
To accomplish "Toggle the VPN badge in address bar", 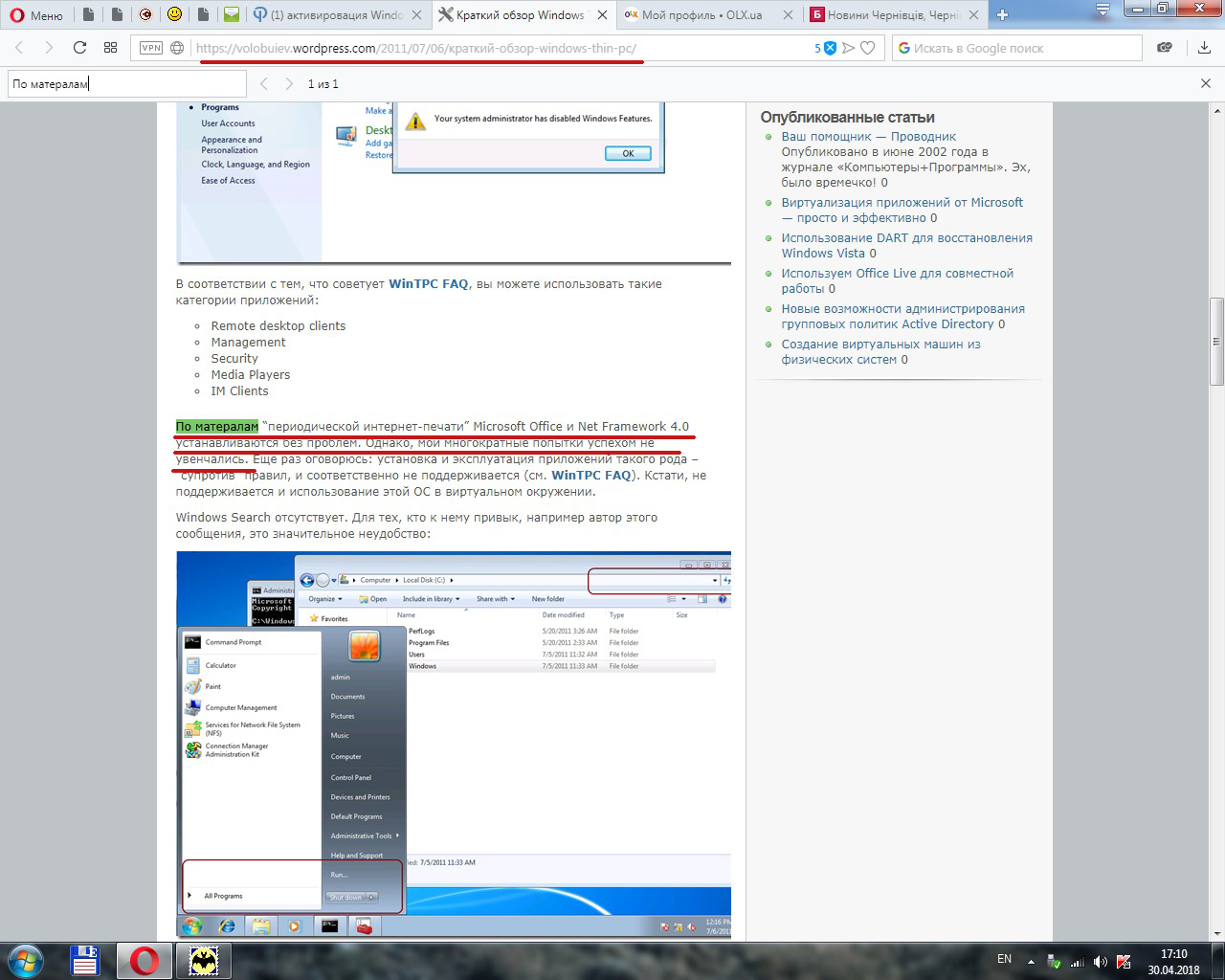I will [151, 48].
